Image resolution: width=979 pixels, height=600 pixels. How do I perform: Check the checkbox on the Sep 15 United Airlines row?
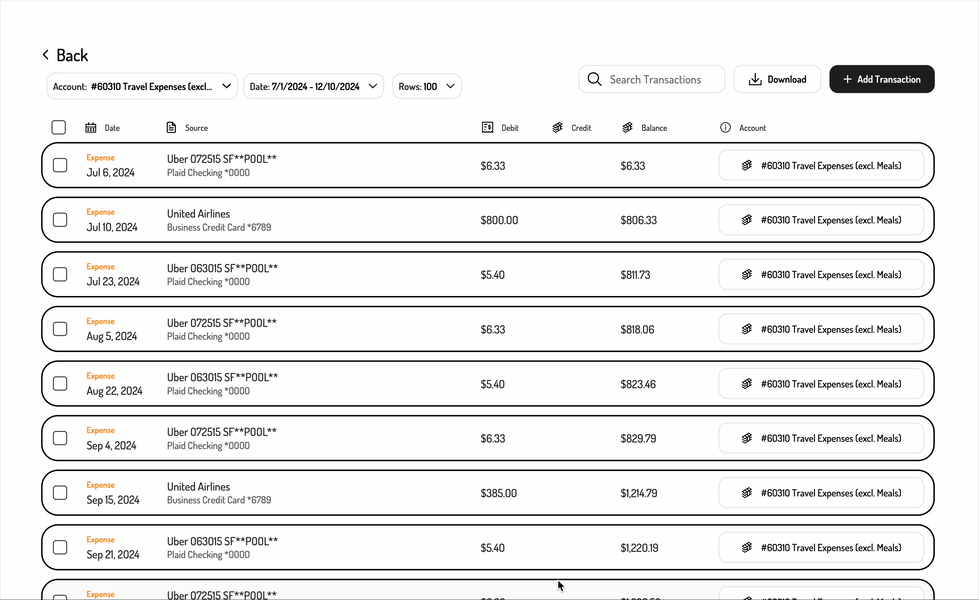tap(59, 492)
